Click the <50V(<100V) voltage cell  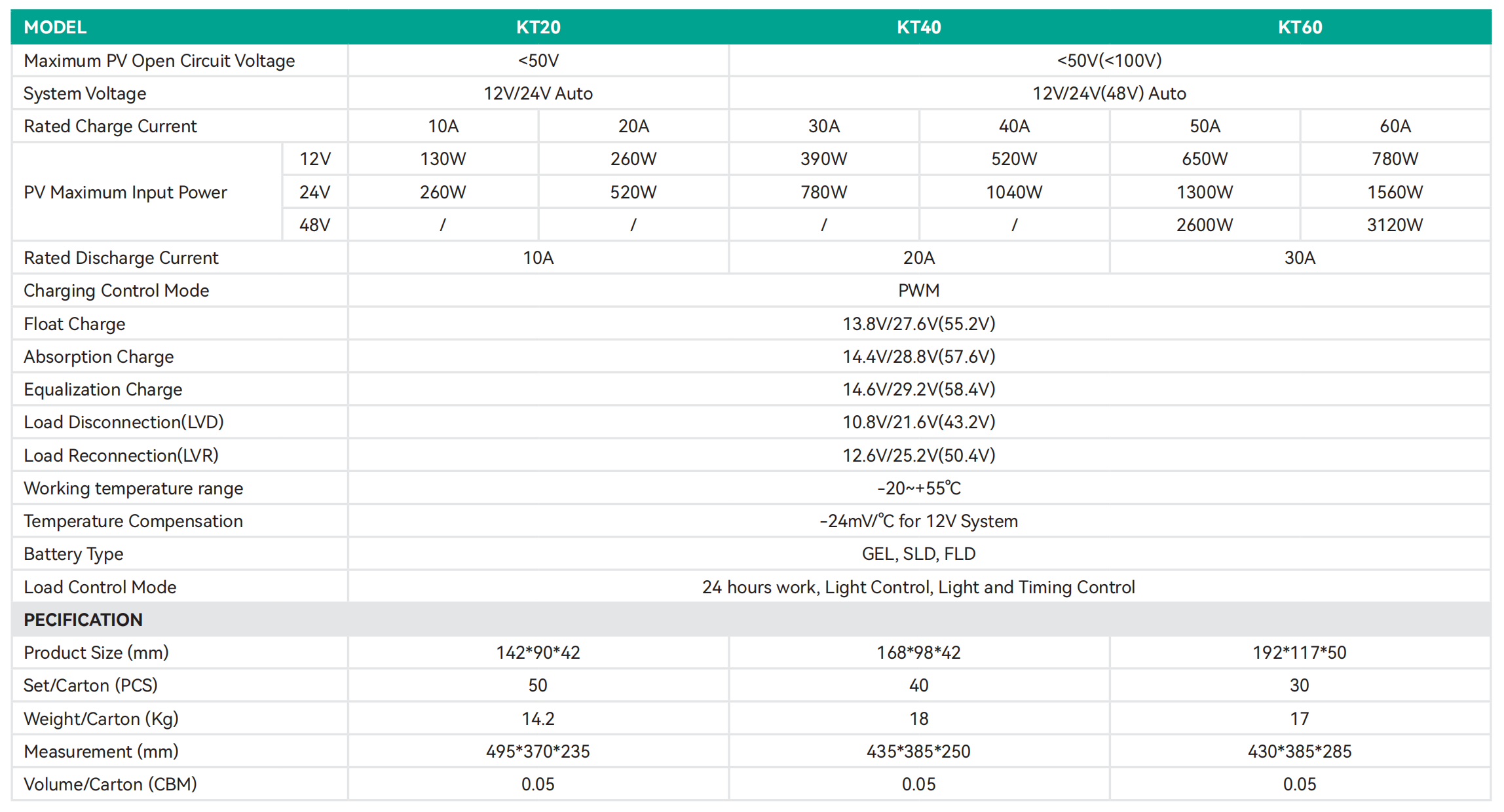(1109, 61)
